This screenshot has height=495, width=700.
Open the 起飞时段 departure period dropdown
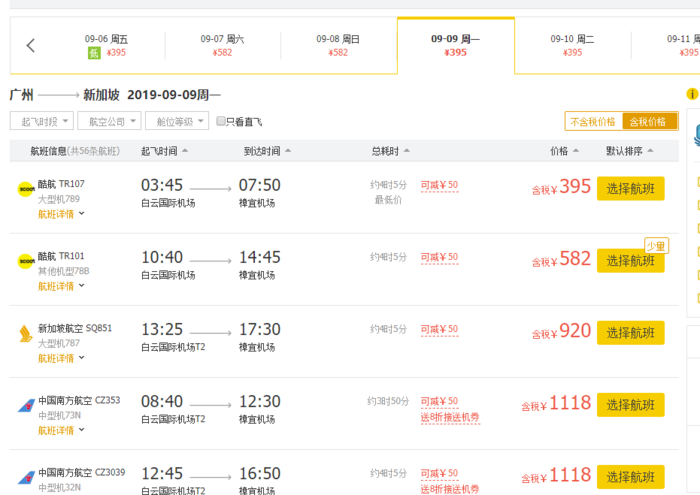42,121
